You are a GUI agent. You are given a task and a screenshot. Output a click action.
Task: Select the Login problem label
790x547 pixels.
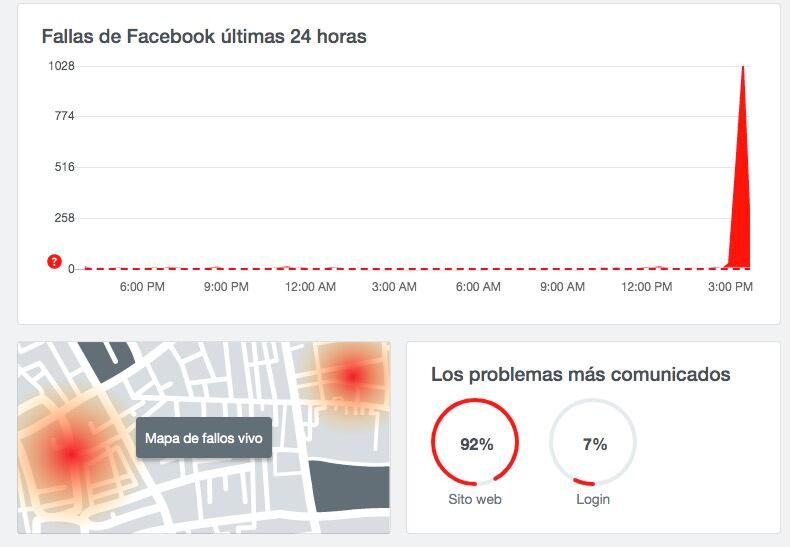point(593,499)
